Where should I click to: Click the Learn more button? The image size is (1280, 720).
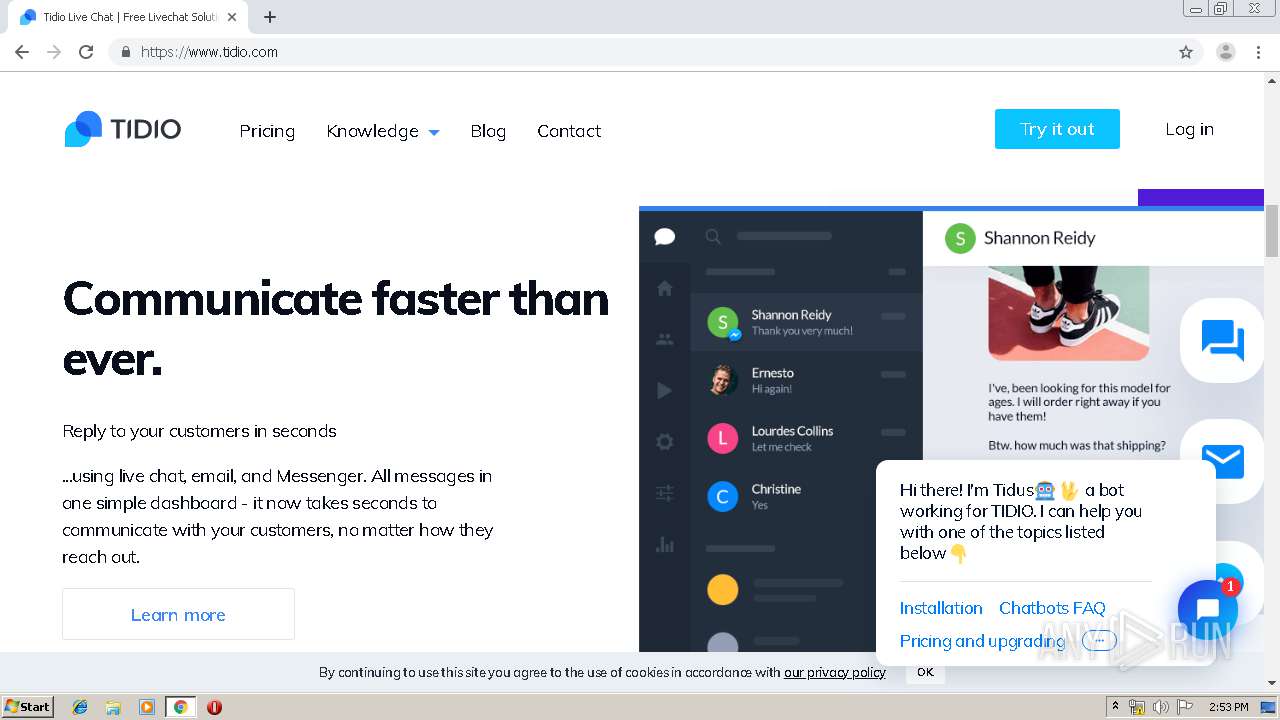pyautogui.click(x=178, y=614)
